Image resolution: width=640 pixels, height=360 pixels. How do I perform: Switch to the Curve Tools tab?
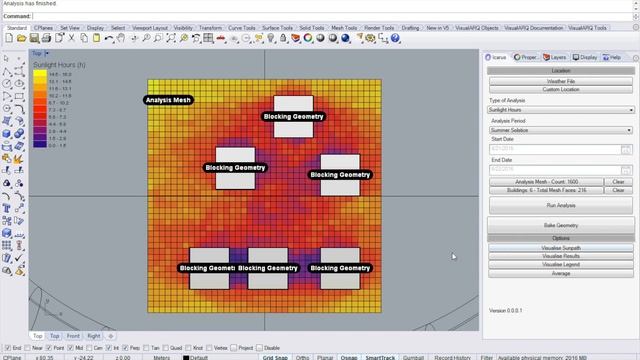click(x=242, y=28)
